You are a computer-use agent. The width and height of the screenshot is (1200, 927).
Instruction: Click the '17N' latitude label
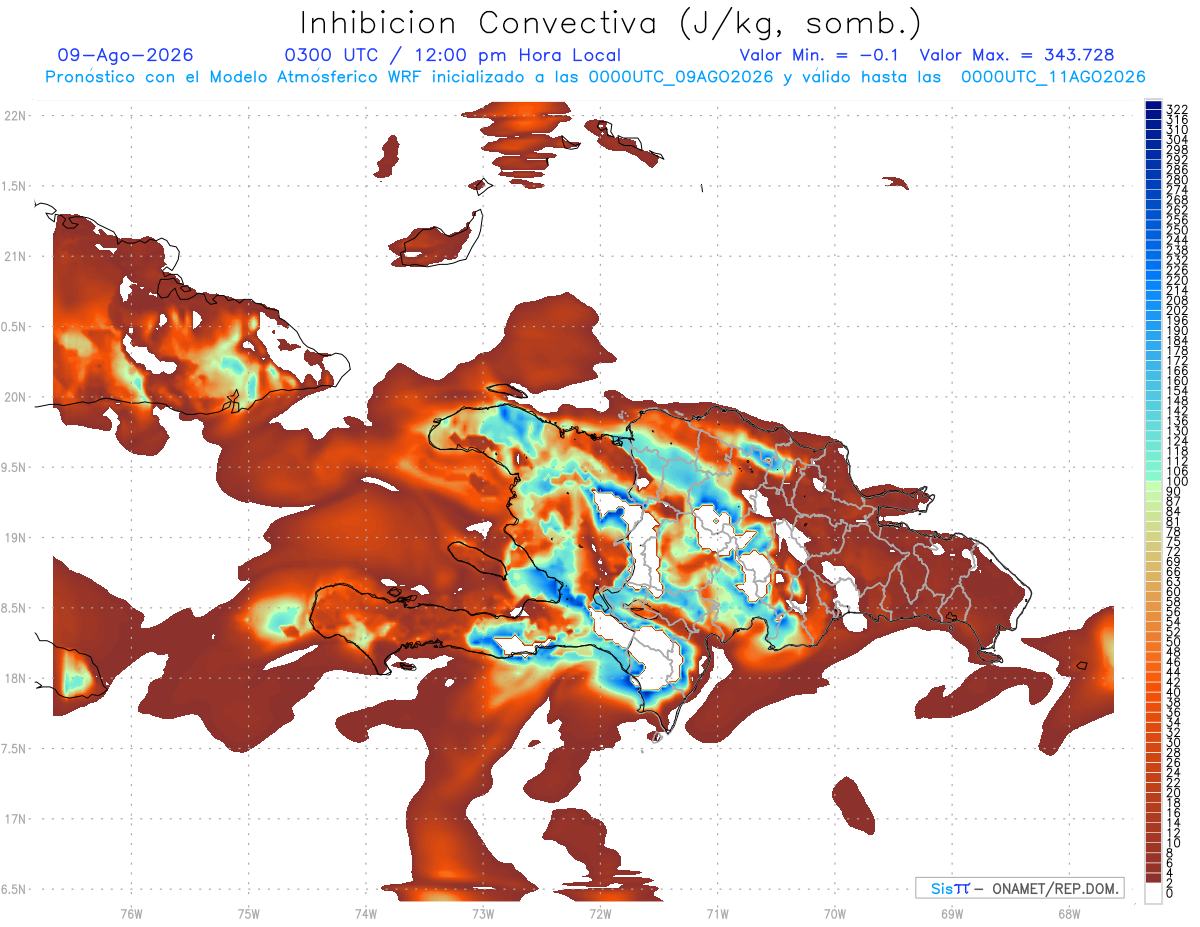pyautogui.click(x=16, y=819)
